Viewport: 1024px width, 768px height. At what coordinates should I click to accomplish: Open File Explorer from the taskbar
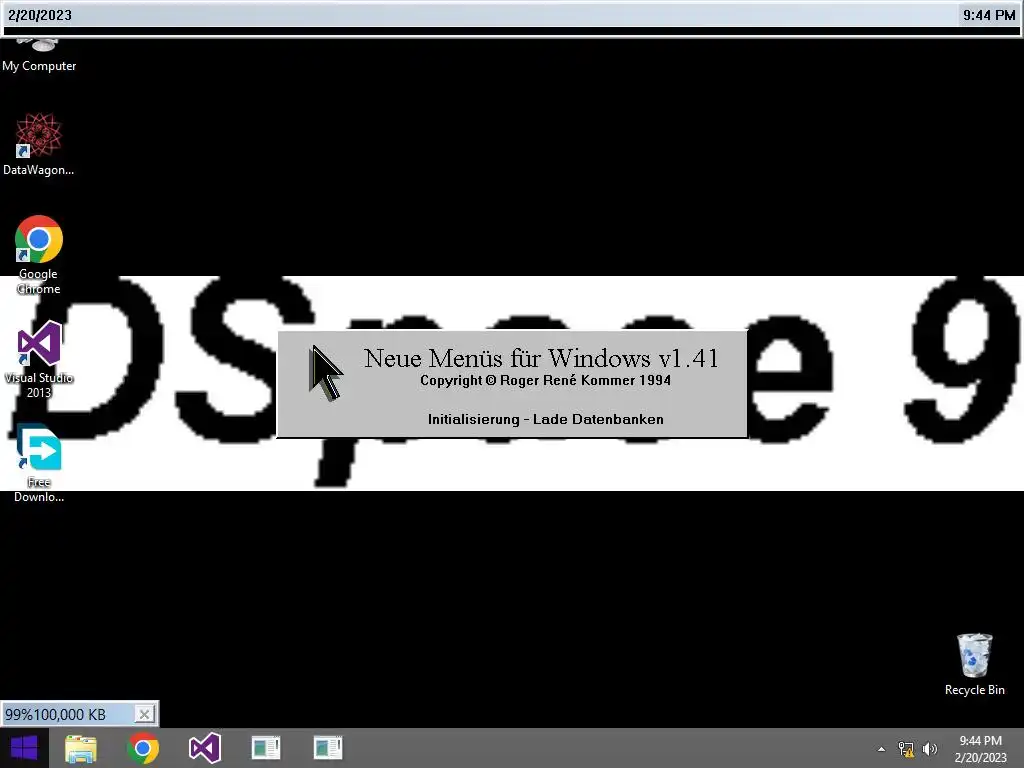(81, 748)
